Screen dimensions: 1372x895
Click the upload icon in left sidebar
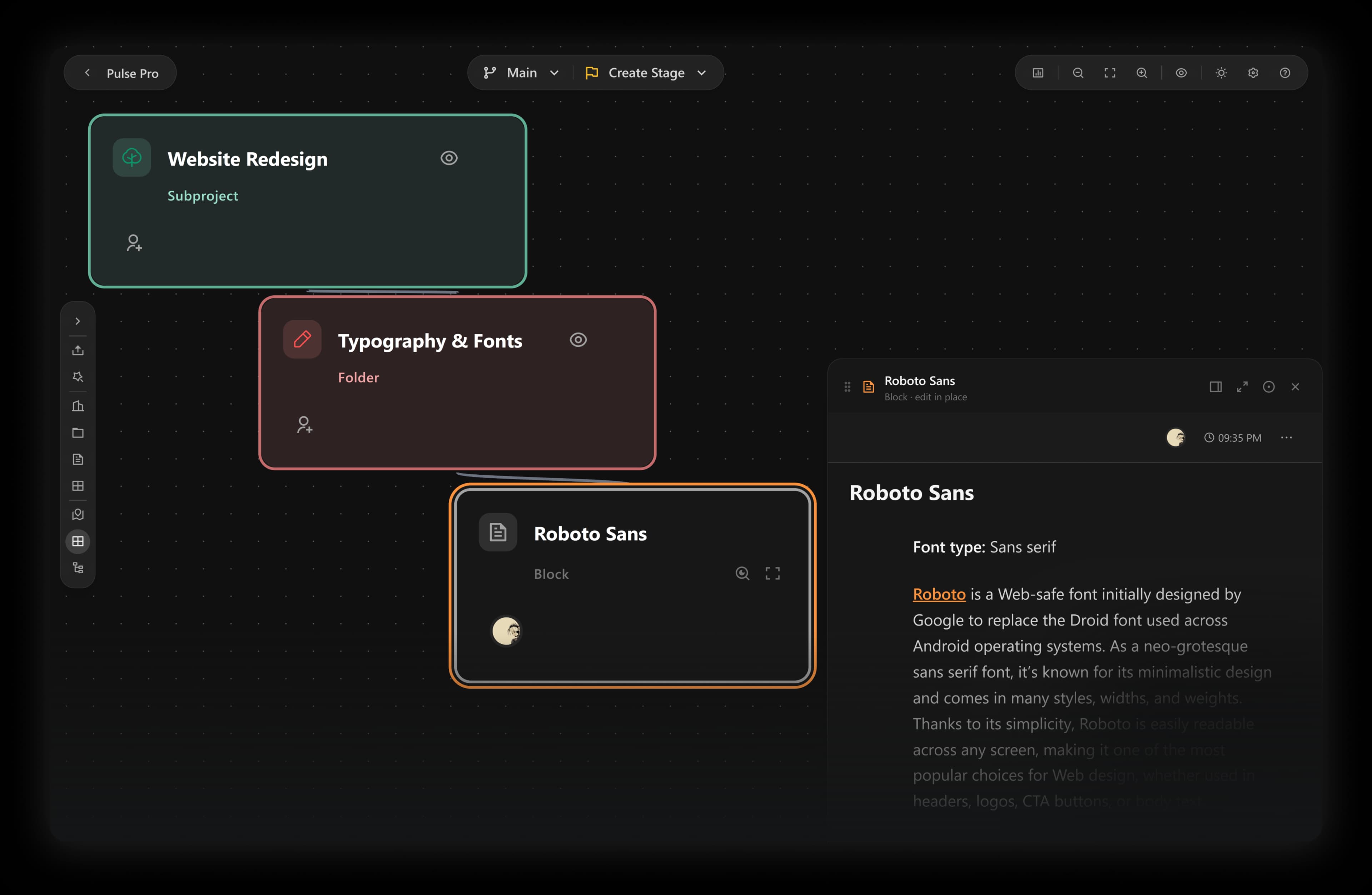point(78,350)
